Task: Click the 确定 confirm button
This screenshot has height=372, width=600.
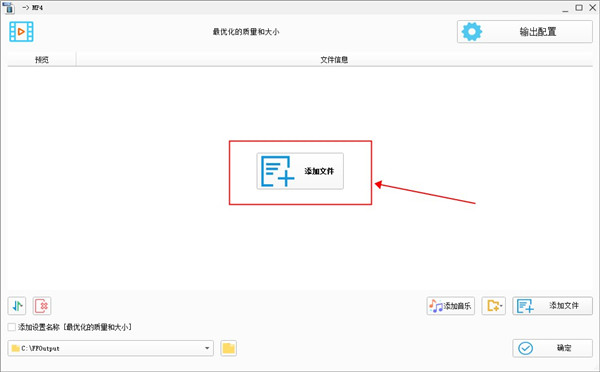Action: pos(553,348)
